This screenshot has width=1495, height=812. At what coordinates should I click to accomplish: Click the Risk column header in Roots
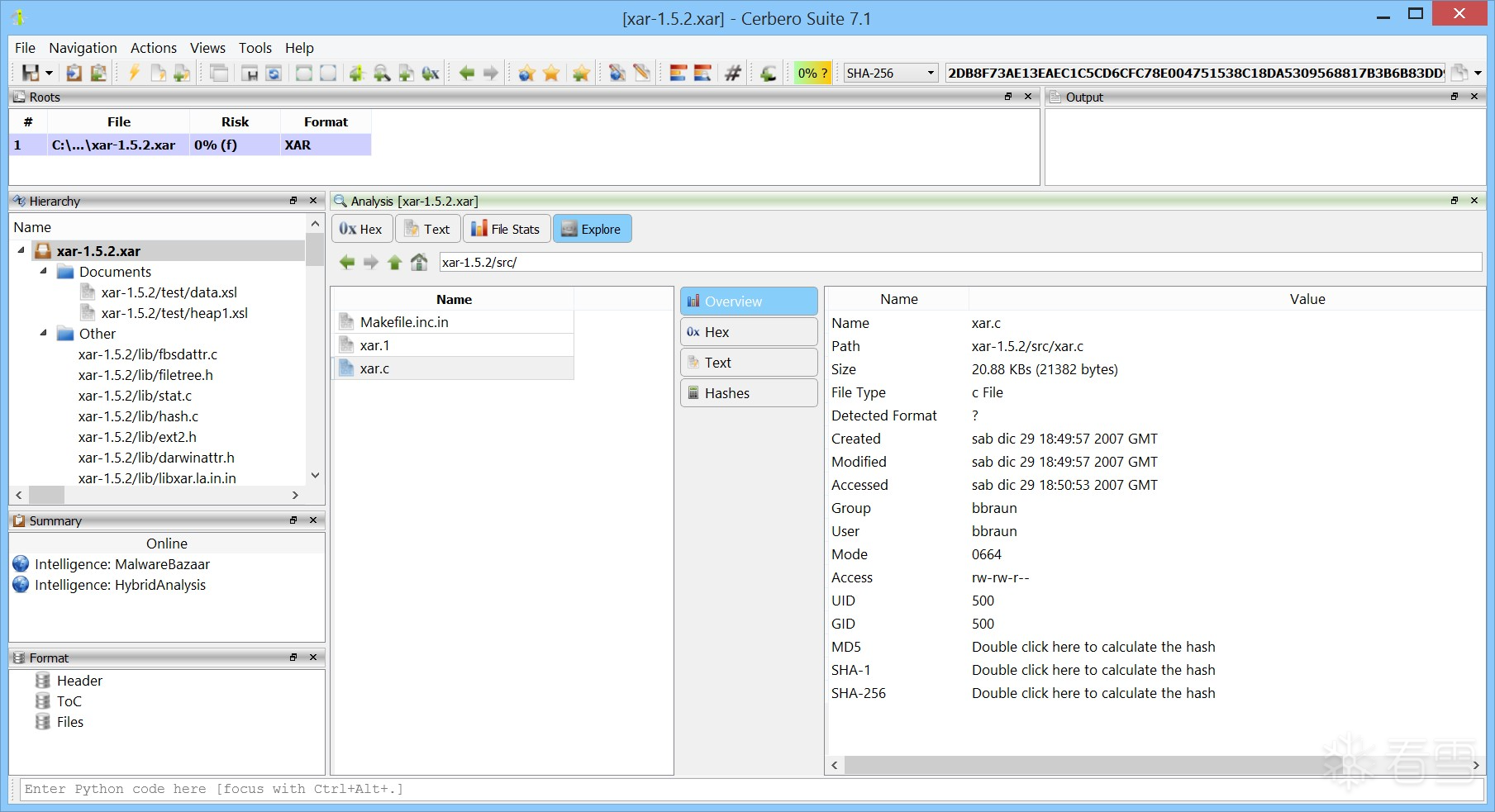(235, 121)
